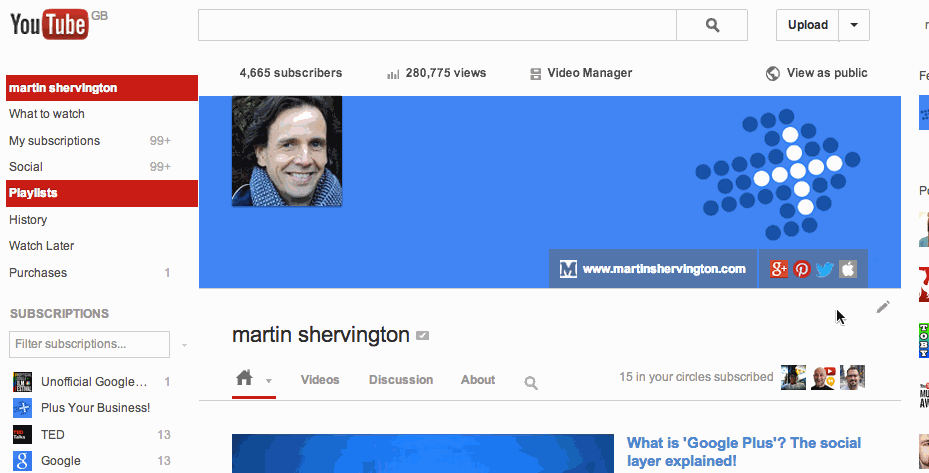Open Playlists in sidebar
Screen dimensions: 929x473
pyautogui.click(x=102, y=193)
